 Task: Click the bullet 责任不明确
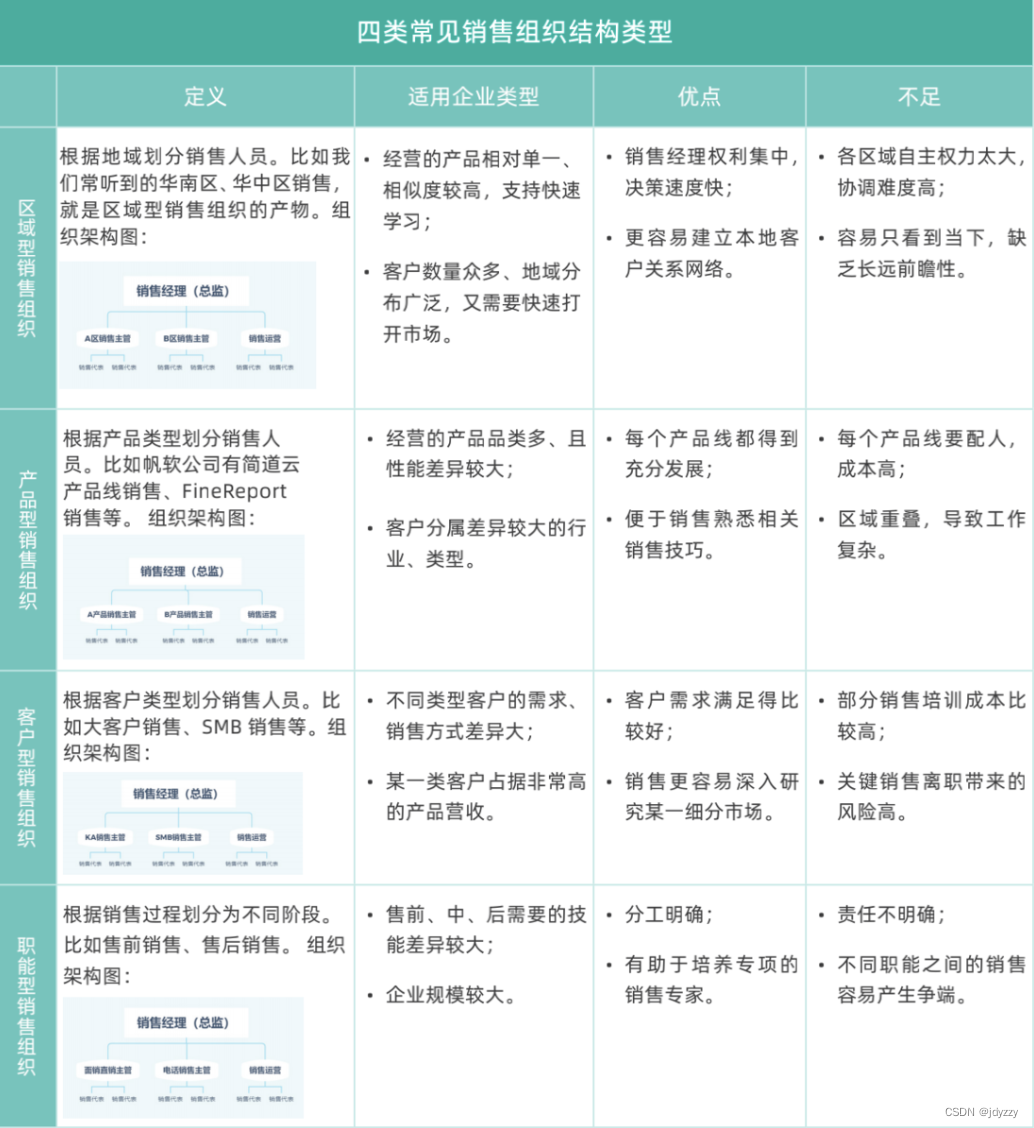click(x=891, y=914)
